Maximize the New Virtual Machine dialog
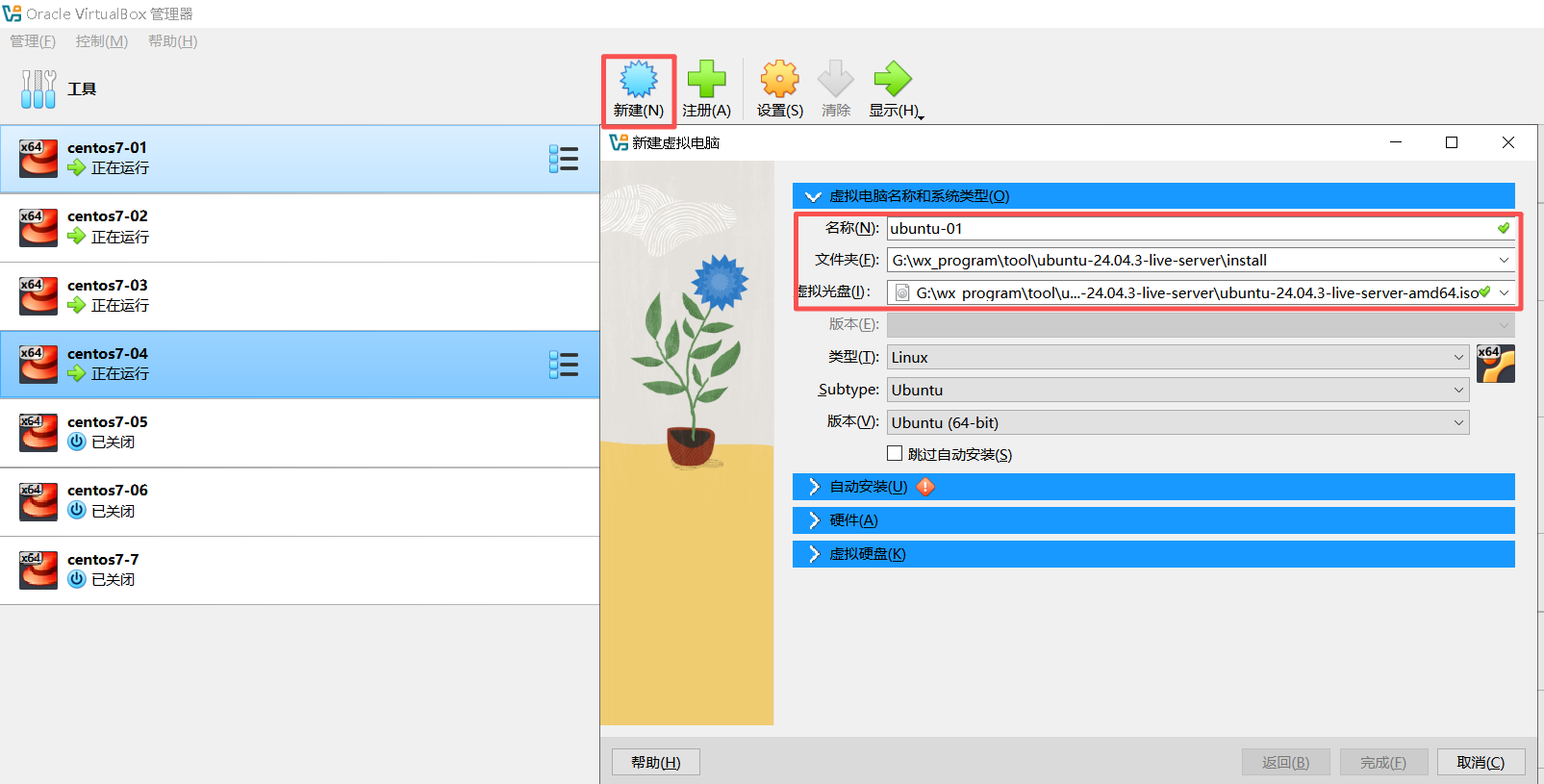 click(1452, 142)
